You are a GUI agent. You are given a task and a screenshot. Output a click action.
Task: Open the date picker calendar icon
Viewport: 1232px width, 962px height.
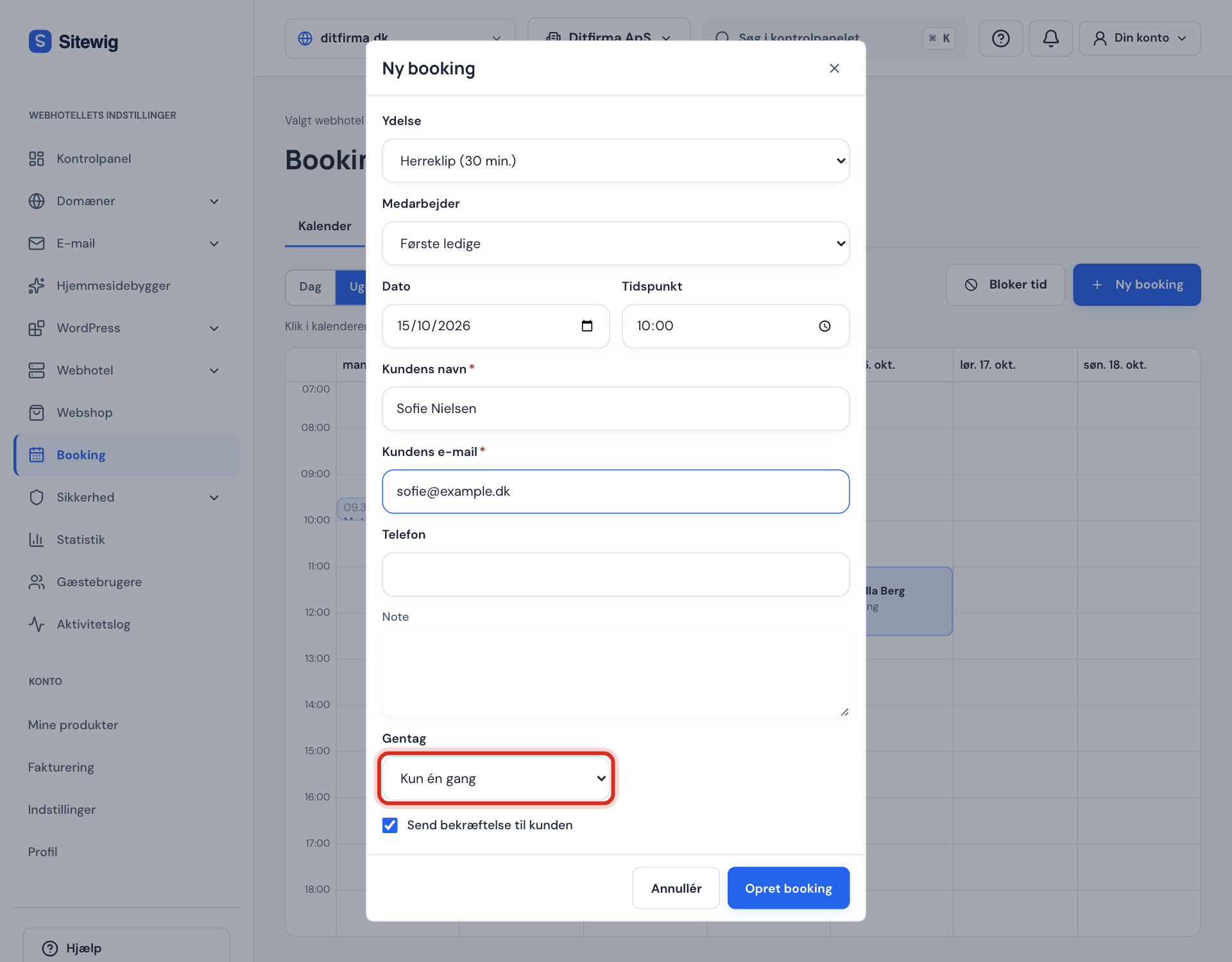586,326
